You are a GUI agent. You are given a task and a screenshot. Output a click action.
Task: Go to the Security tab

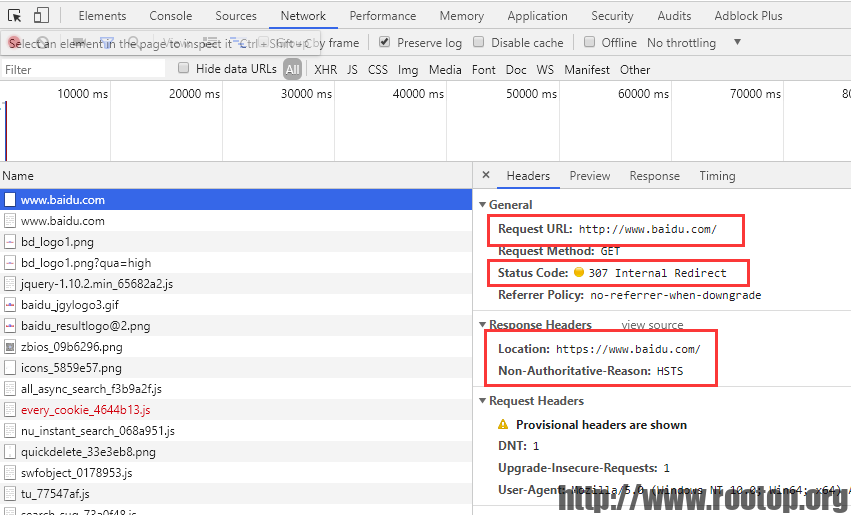coord(612,16)
